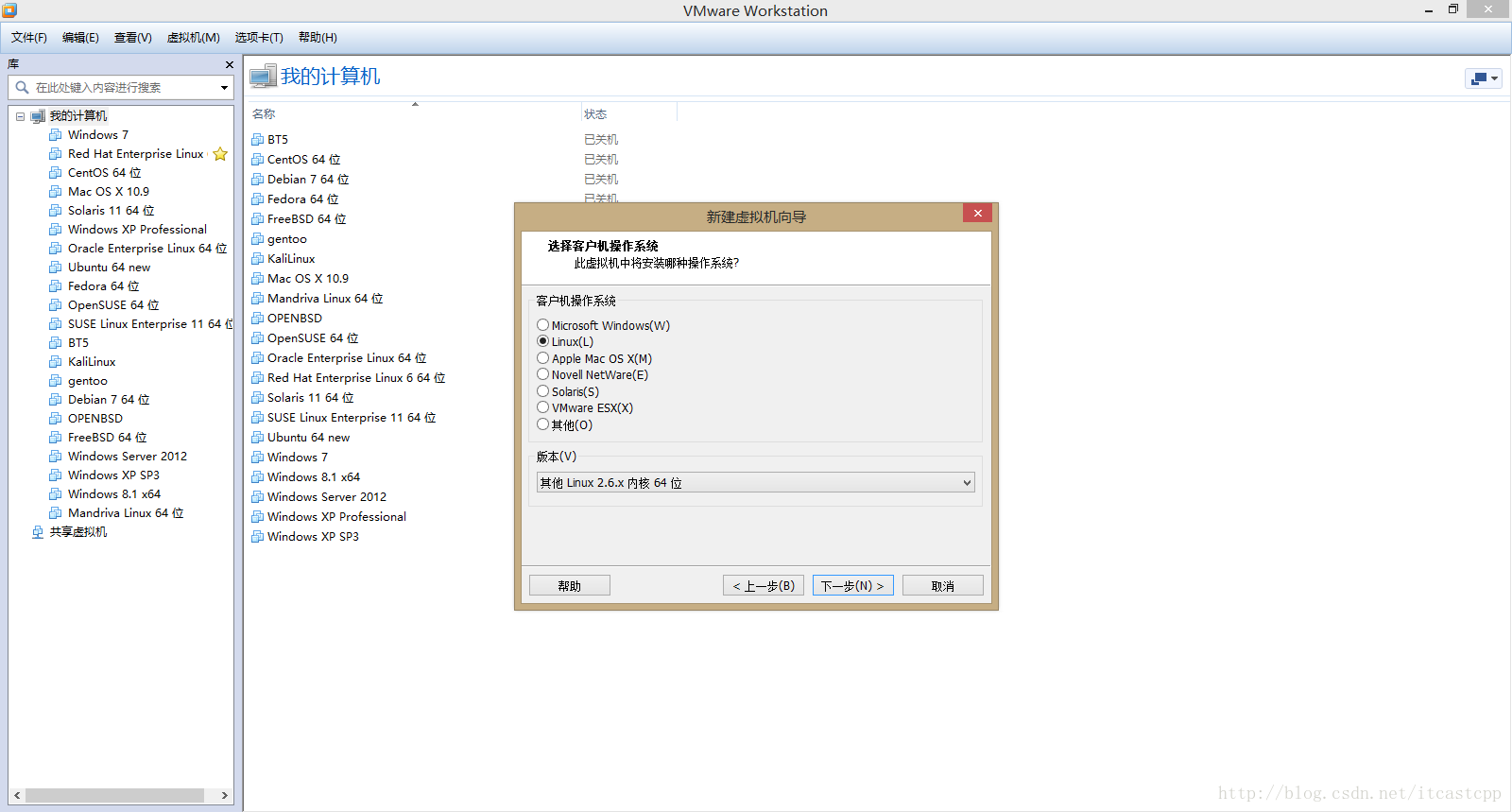Select the Linux(L) guest OS radio button

tap(542, 341)
